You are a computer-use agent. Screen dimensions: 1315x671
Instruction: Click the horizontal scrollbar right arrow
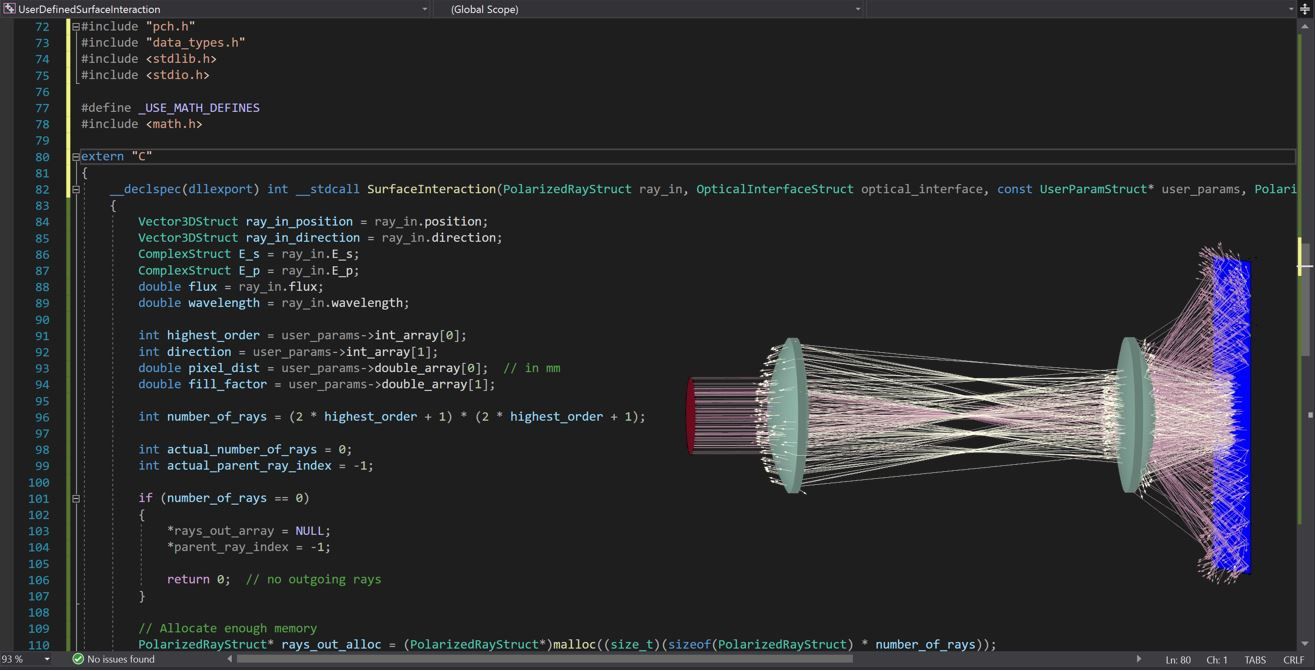1138,660
